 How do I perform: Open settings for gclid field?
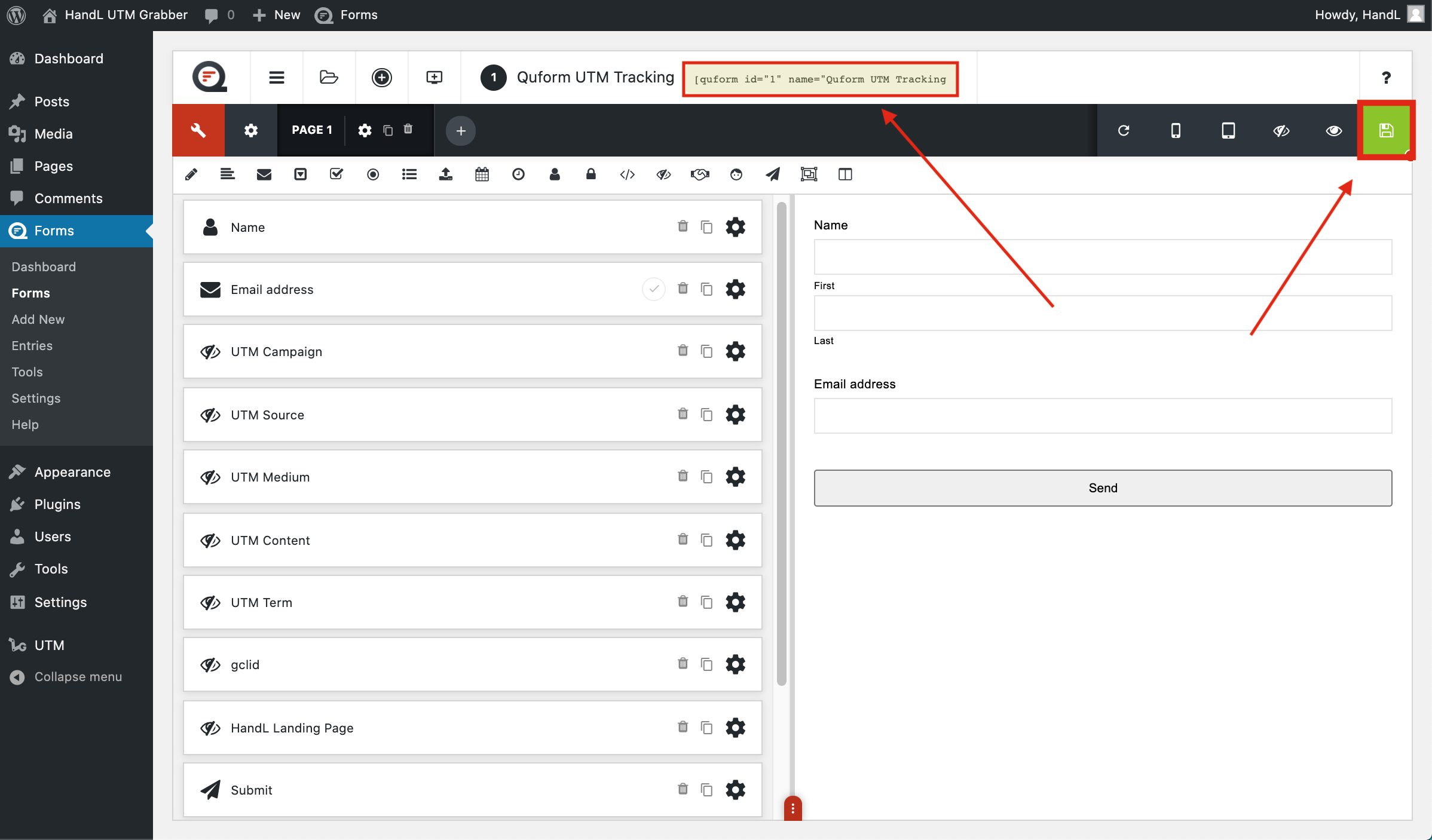tap(736, 664)
